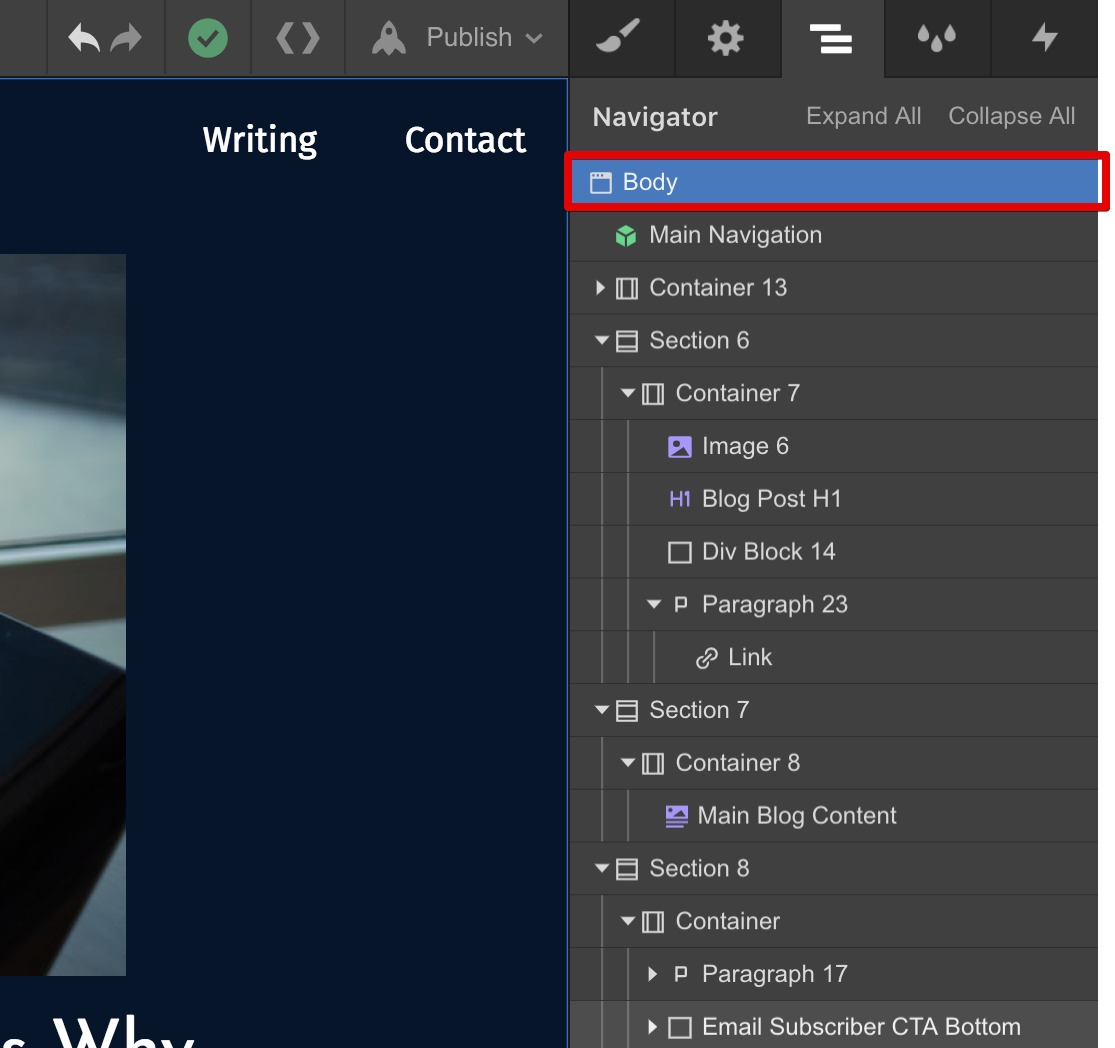This screenshot has height=1048, width=1115.
Task: Open the Publish dropdown
Action: pyautogui.click(x=457, y=38)
